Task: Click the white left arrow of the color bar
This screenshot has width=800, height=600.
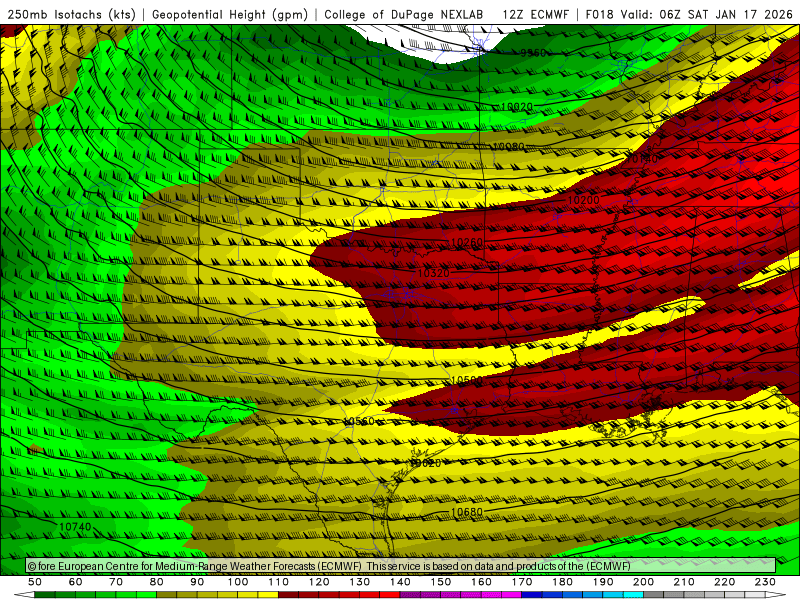Action: click(x=24, y=595)
